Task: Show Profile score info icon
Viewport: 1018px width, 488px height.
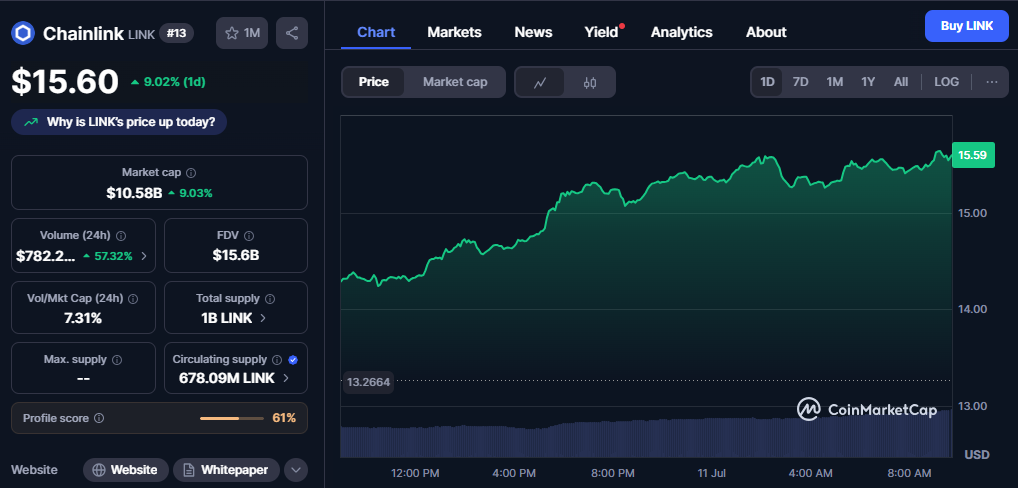Action: click(99, 418)
